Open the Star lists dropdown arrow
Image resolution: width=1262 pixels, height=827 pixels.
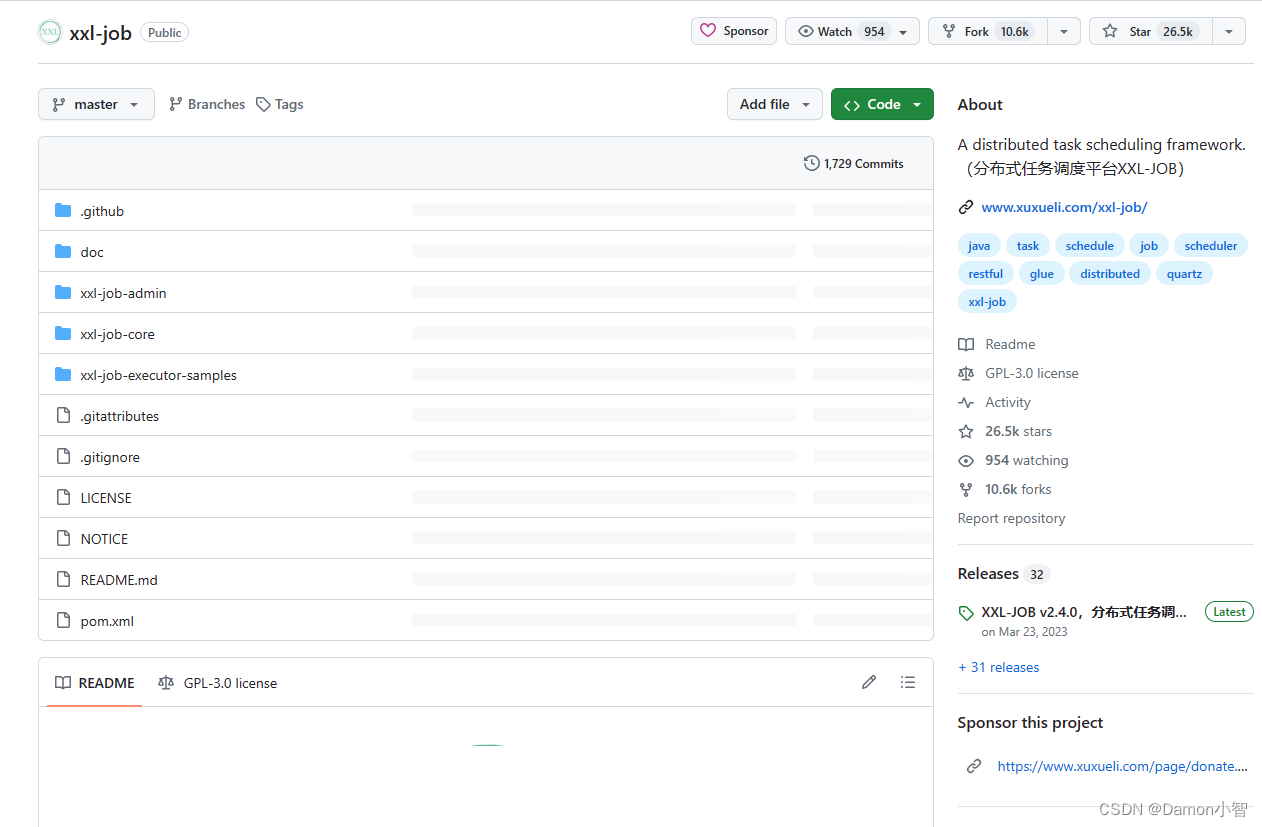coord(1229,32)
